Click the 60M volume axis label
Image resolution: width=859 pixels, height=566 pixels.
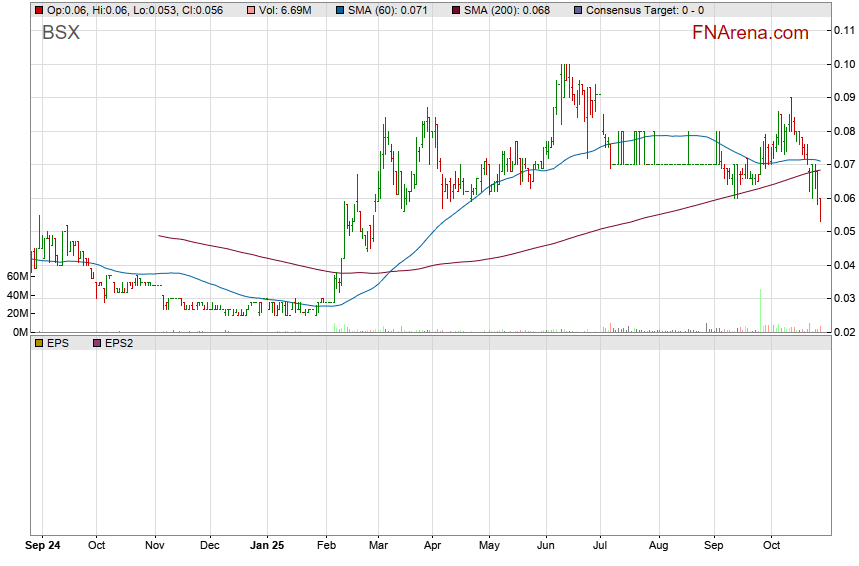click(16, 276)
